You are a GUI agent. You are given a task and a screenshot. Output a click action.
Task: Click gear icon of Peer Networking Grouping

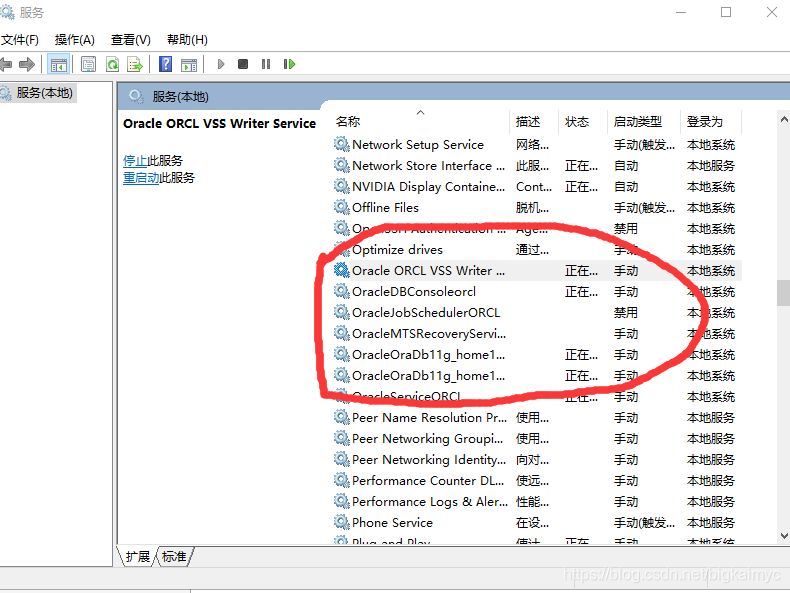point(342,438)
